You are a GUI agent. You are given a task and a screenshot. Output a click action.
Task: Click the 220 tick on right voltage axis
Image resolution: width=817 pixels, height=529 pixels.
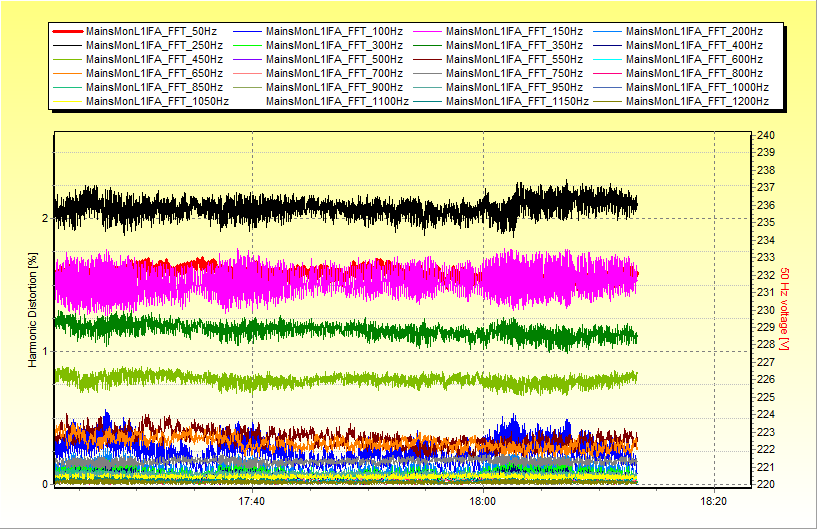(x=764, y=484)
